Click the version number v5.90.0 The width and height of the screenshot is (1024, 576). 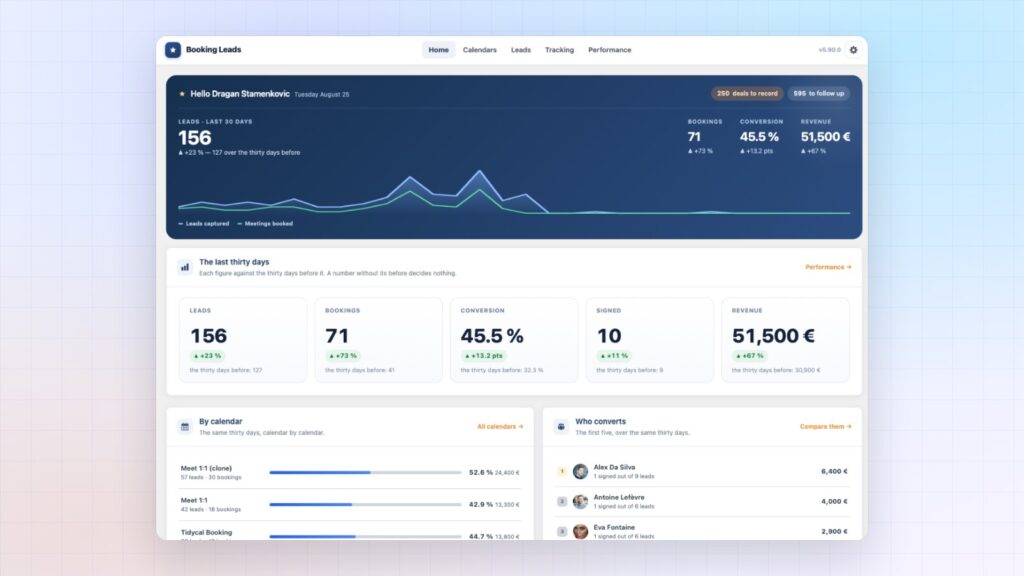(x=829, y=50)
